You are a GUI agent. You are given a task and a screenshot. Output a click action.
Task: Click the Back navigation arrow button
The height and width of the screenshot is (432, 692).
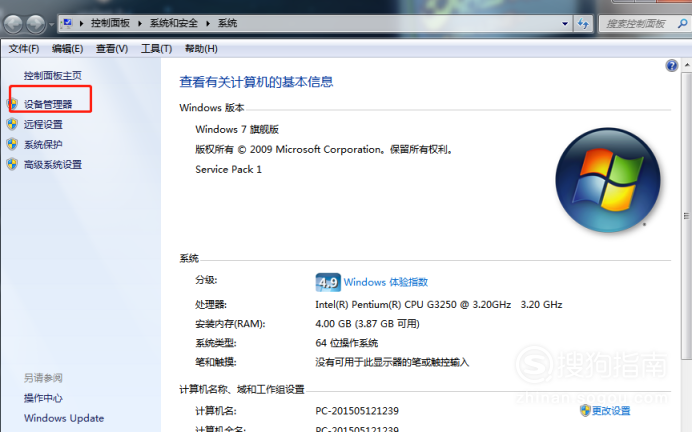tap(13, 24)
